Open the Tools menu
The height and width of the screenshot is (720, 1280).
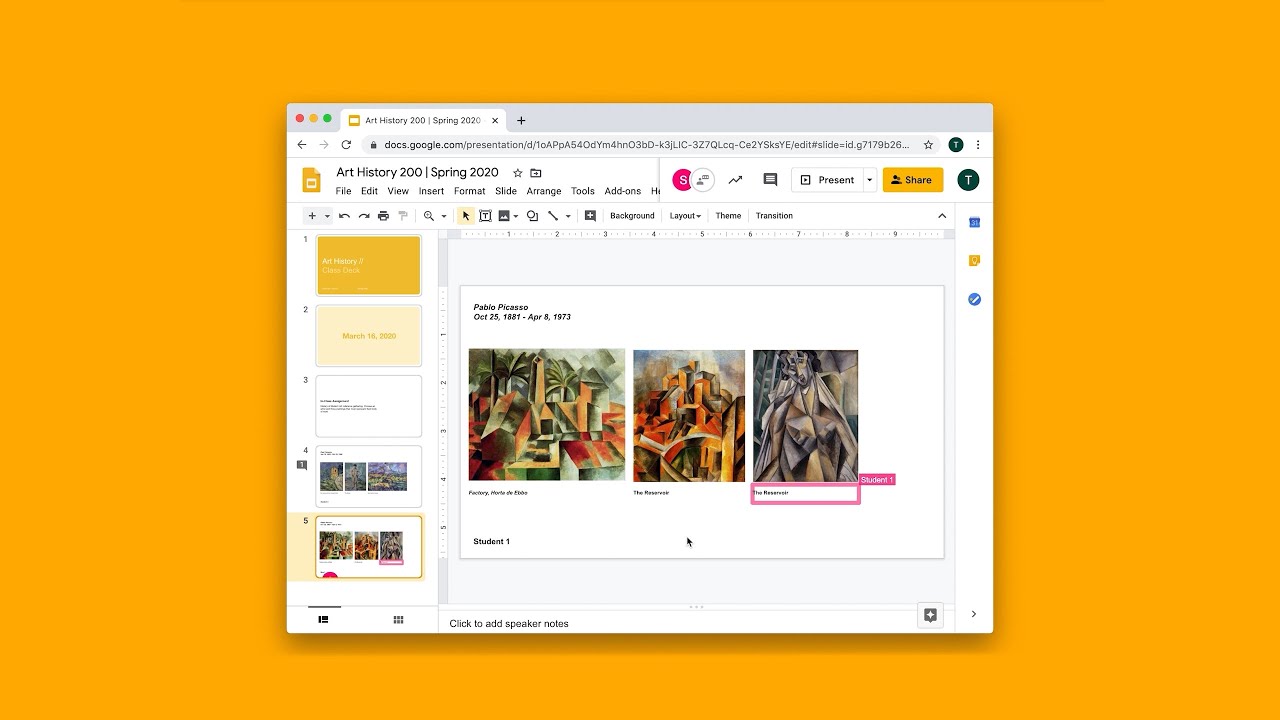(583, 191)
